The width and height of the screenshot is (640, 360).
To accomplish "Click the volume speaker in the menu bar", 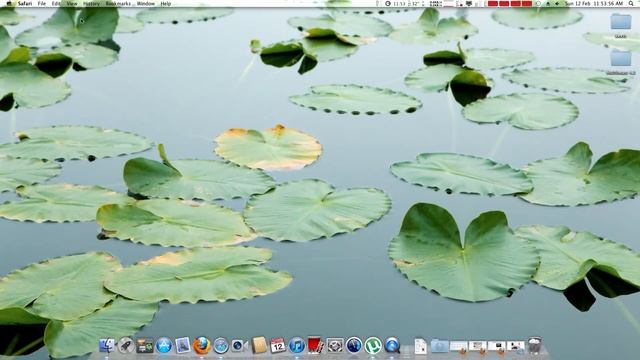I will point(557,3).
